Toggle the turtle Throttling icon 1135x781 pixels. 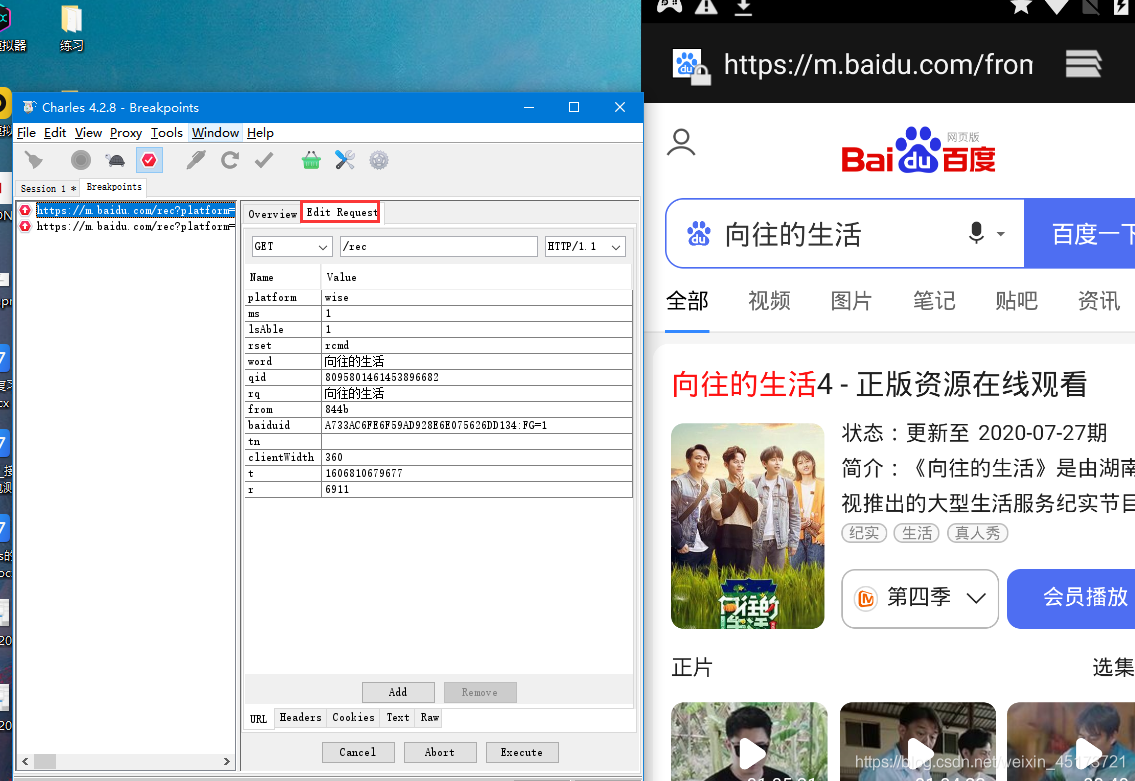[115, 160]
